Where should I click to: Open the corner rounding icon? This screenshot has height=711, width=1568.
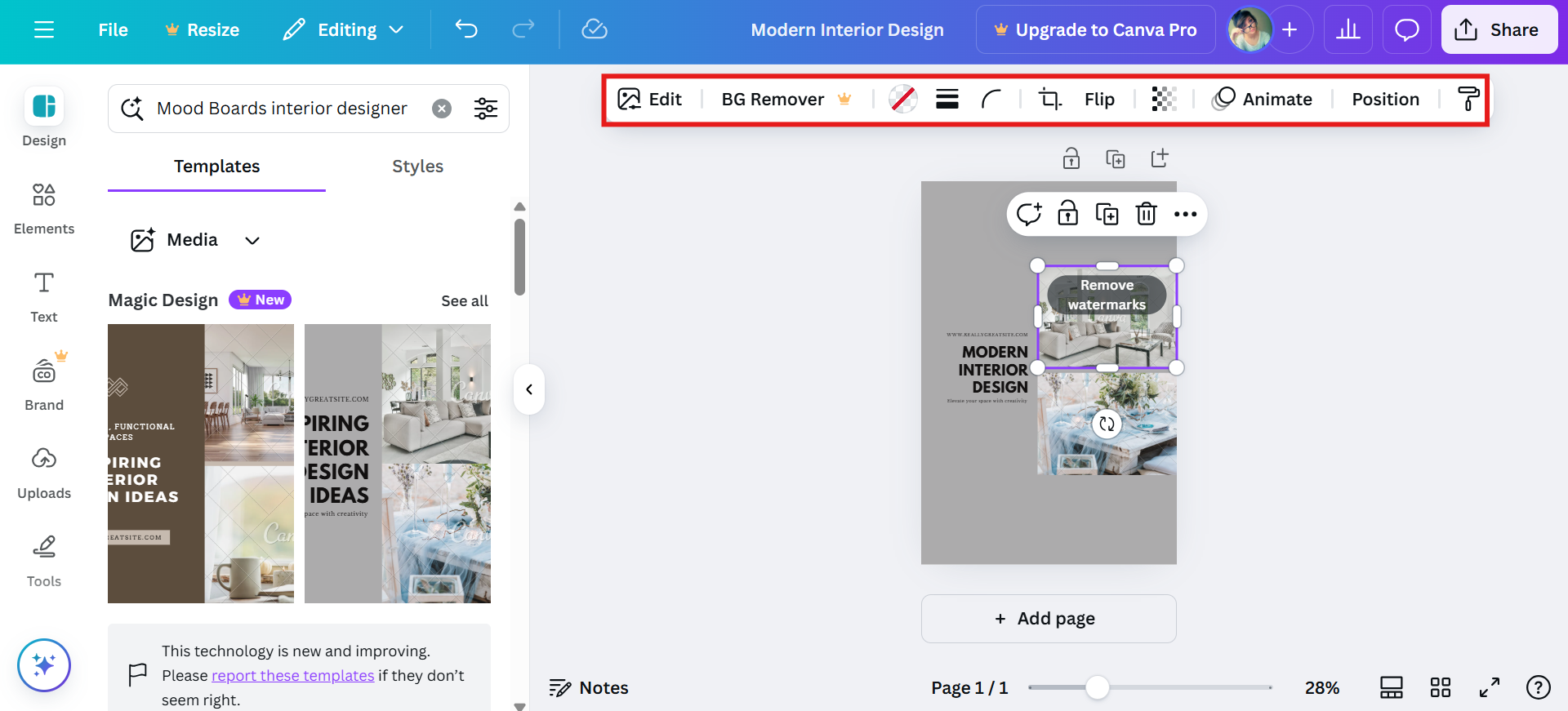point(991,100)
